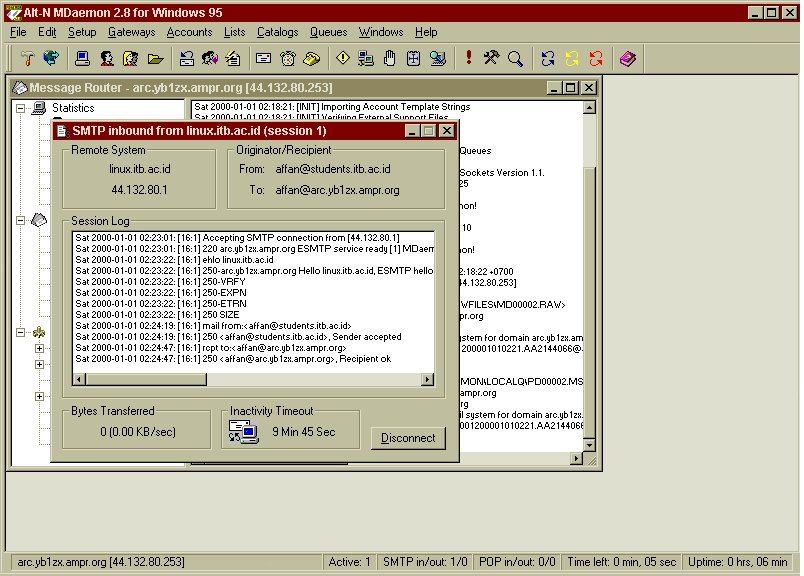Click the purple book icon in toolbar
Screen dimensions: 804x576
pos(627,59)
